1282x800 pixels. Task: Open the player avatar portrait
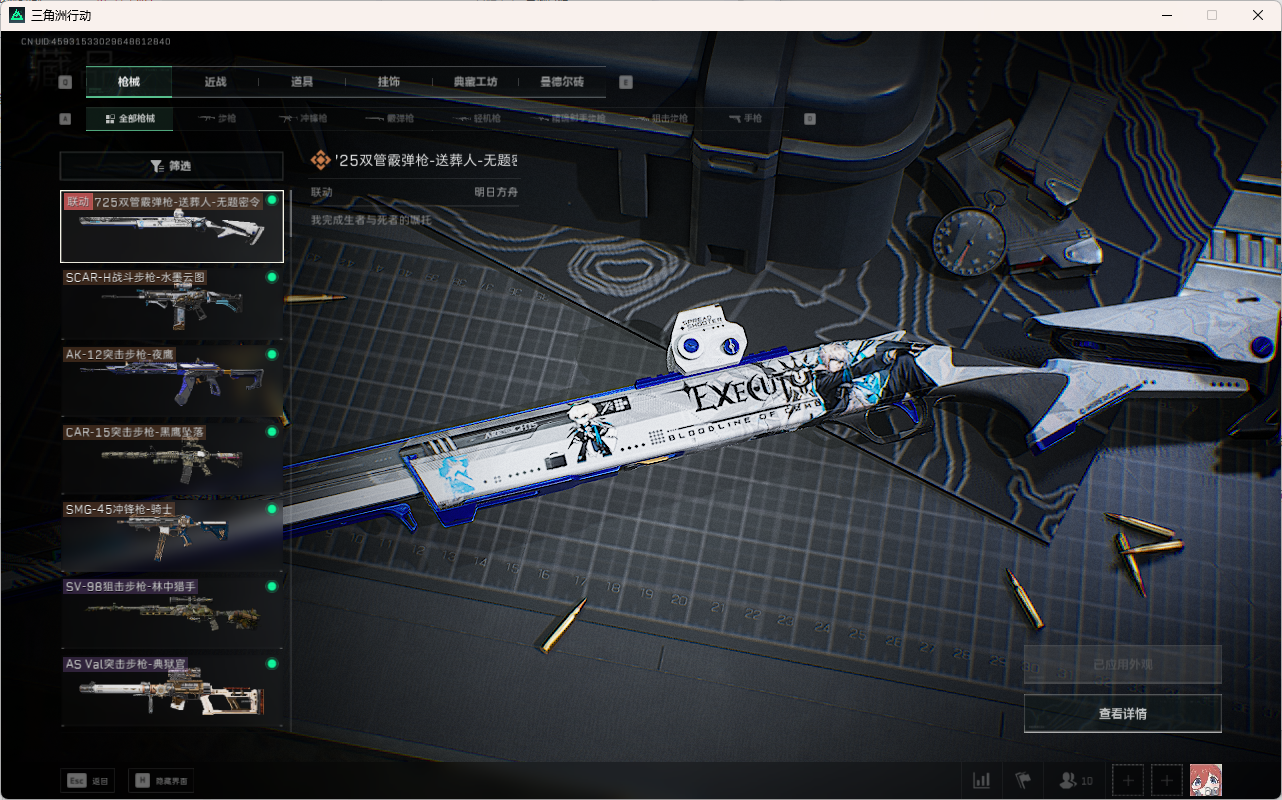pos(1206,780)
